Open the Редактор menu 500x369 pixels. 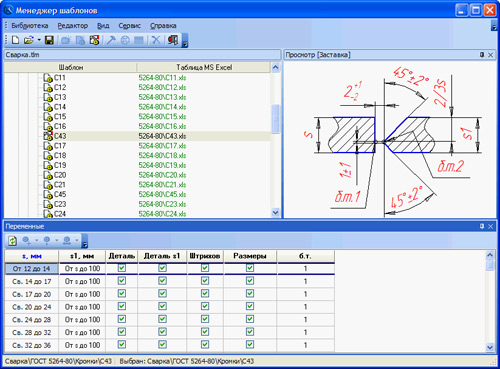pos(73,26)
